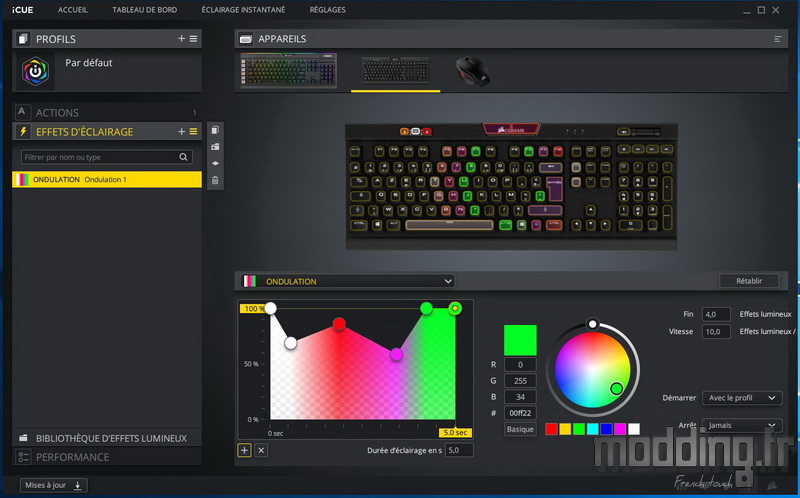The height and width of the screenshot is (498, 800).
Task: Open the Réglages menu
Action: click(x=328, y=10)
